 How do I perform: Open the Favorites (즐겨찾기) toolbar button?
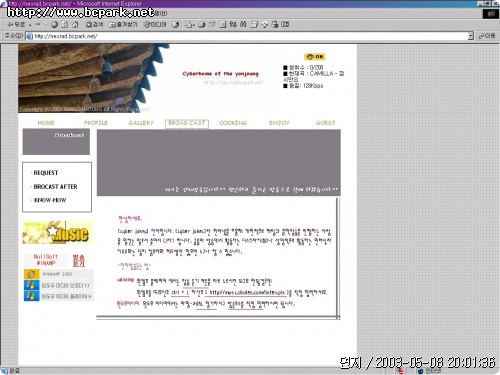[123, 24]
